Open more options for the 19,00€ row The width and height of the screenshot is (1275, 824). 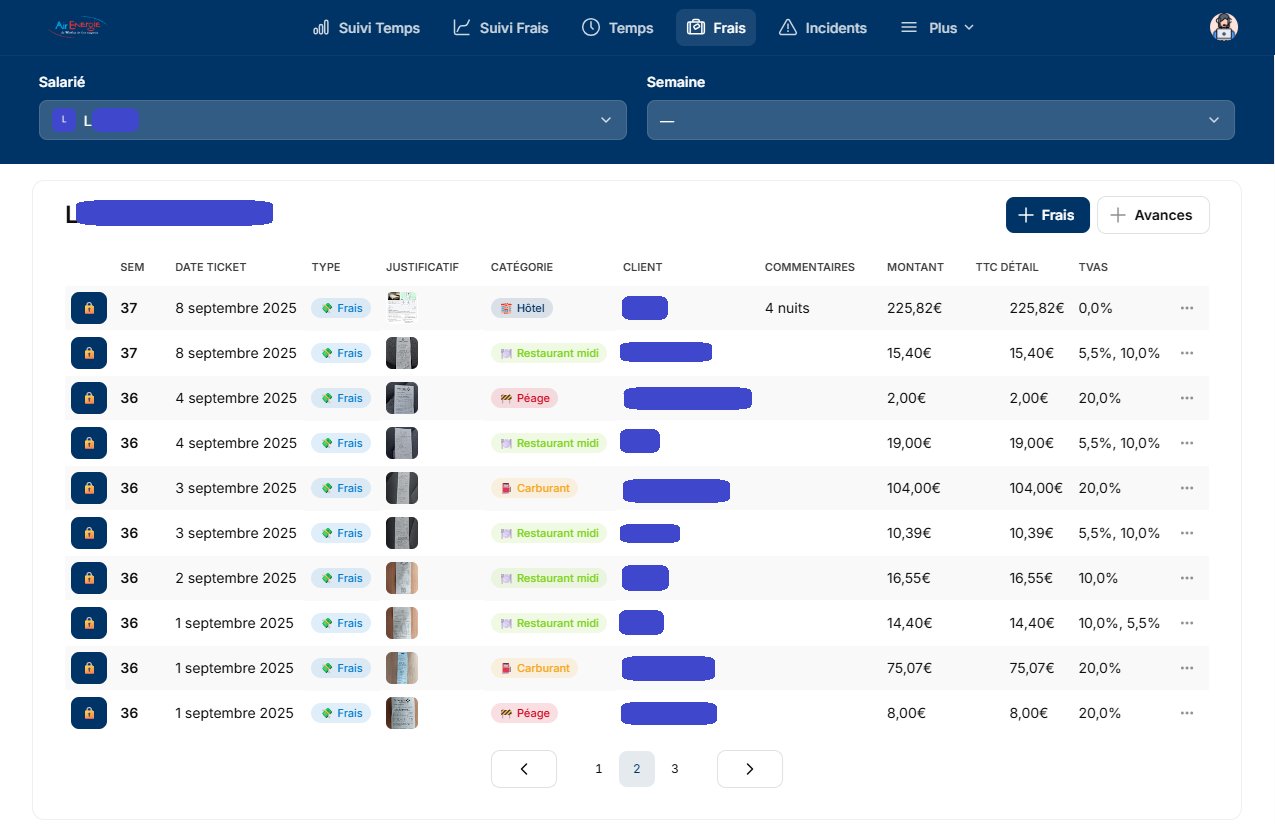[1187, 443]
